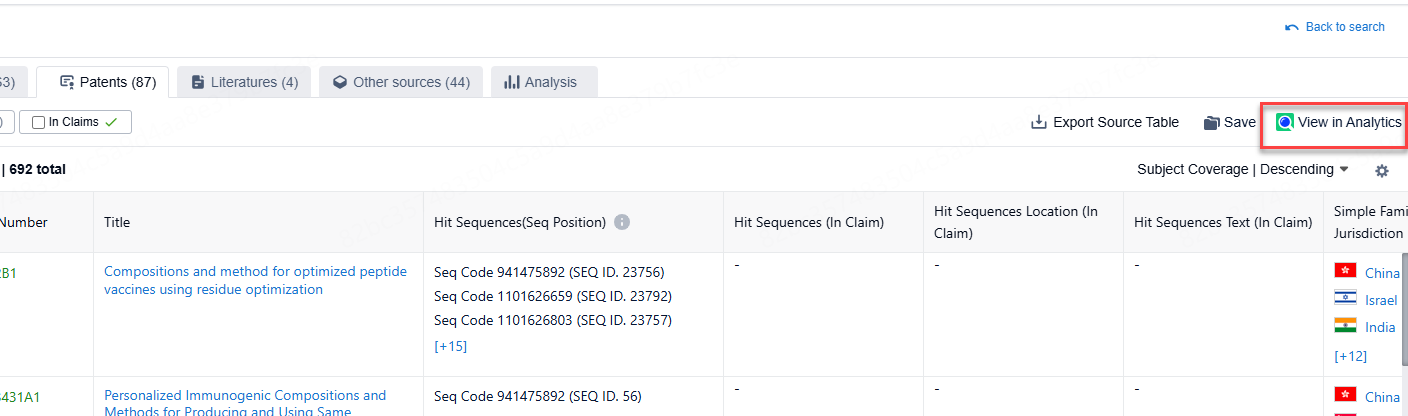Expand [+15] more hit sequences

pyautogui.click(x=450, y=346)
